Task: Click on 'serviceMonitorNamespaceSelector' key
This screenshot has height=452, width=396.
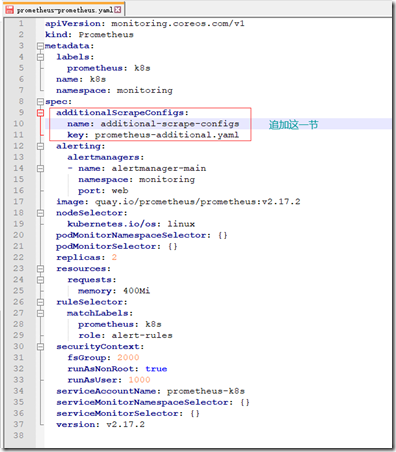Action: tap(142, 402)
